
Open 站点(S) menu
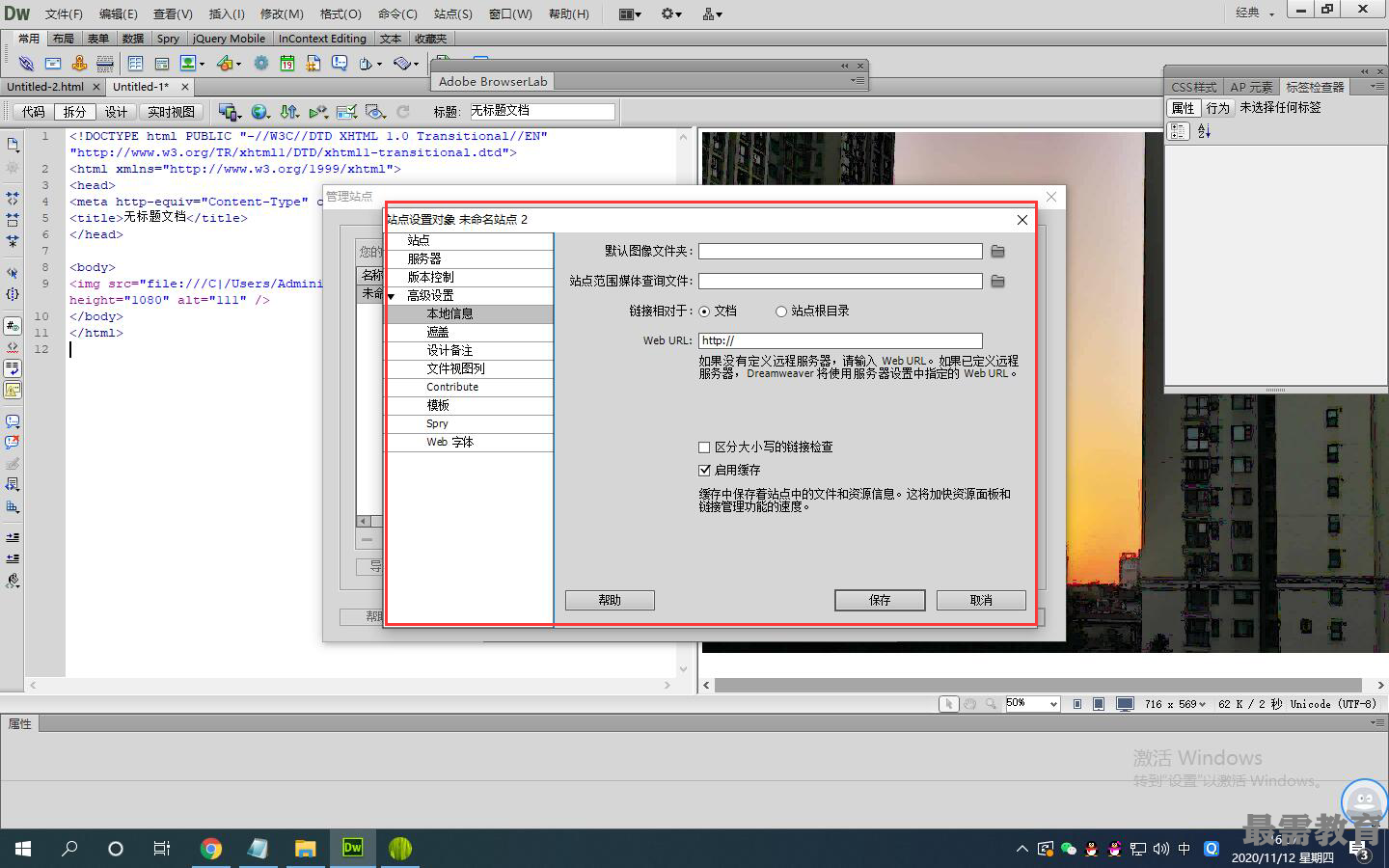tap(453, 14)
